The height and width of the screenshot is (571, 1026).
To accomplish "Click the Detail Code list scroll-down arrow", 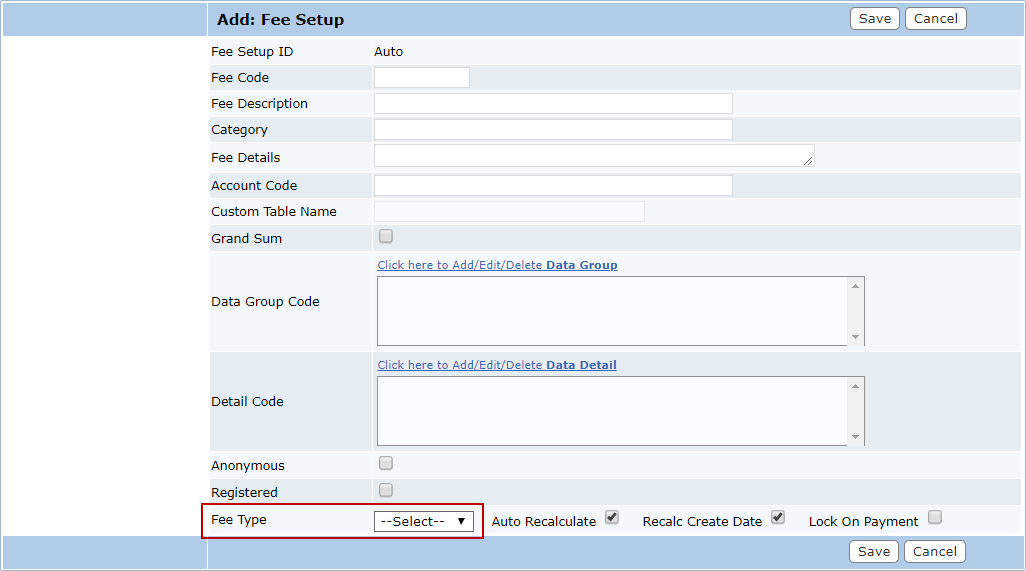I will (855, 437).
